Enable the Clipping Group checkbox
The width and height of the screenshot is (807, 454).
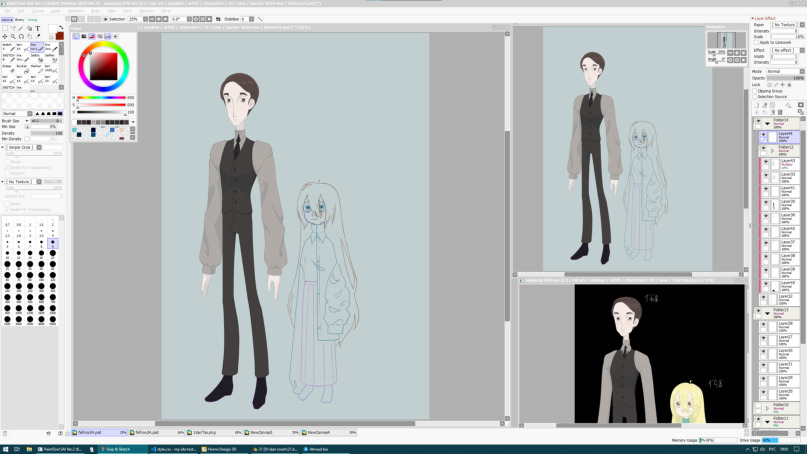[755, 91]
